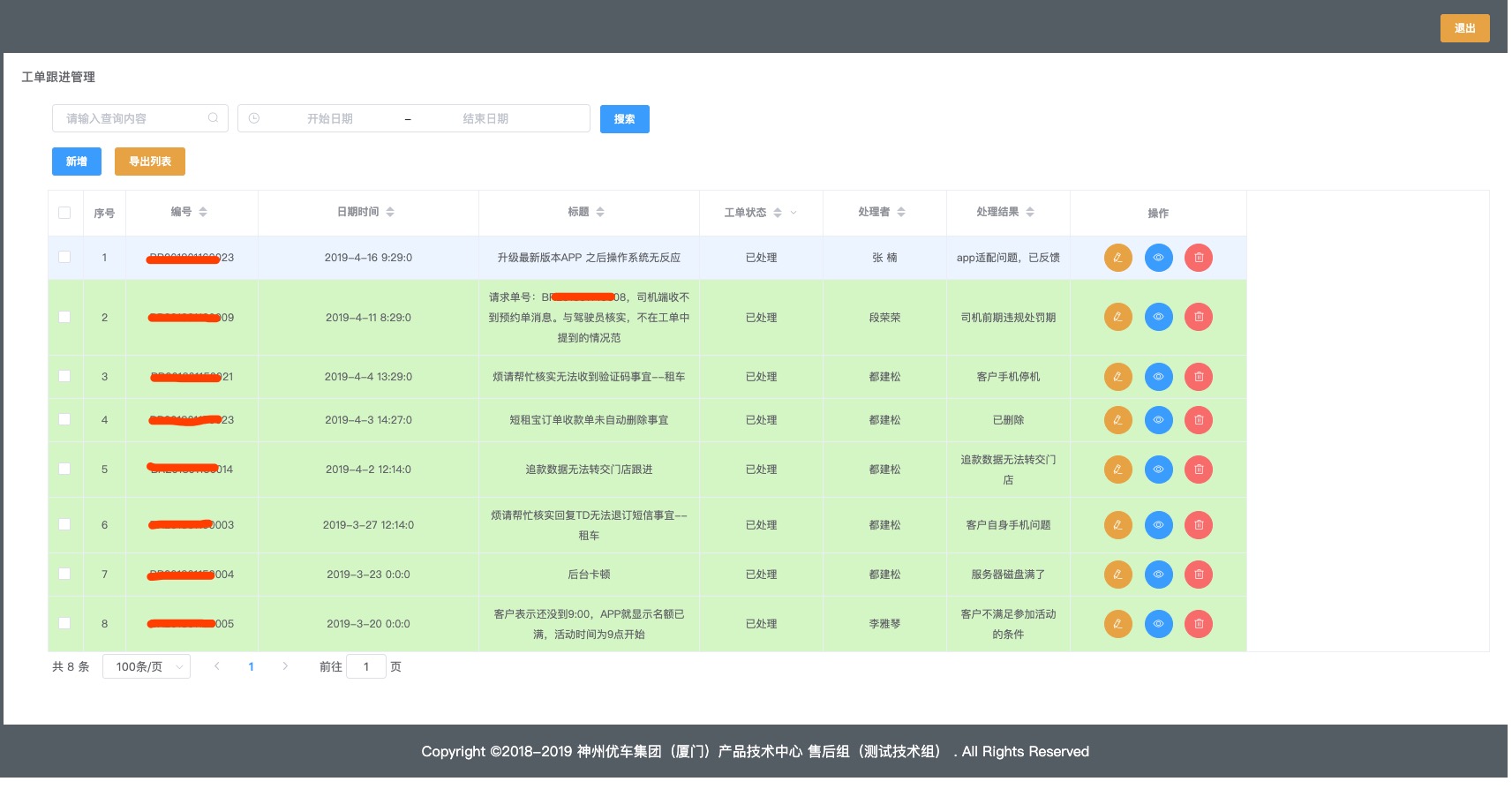Edit the 已删除 result row

1117,420
